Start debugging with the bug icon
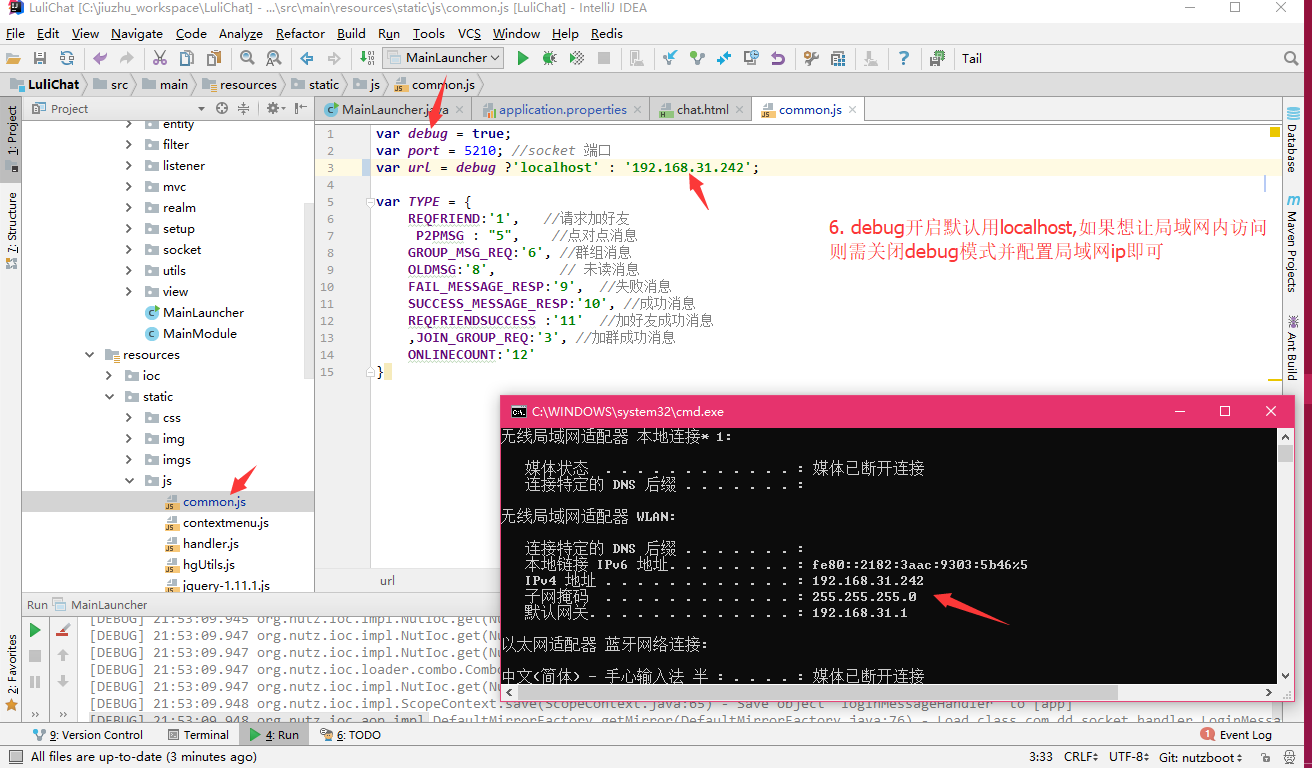The height and width of the screenshot is (768, 1312). click(549, 58)
